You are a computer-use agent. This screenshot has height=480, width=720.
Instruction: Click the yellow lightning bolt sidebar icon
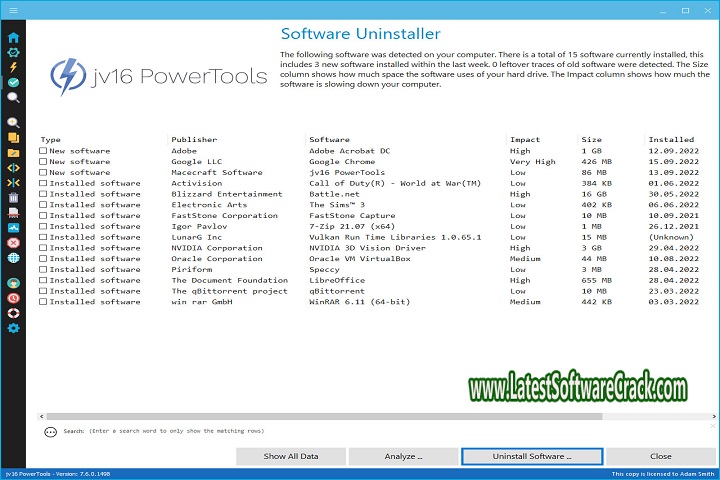point(13,67)
